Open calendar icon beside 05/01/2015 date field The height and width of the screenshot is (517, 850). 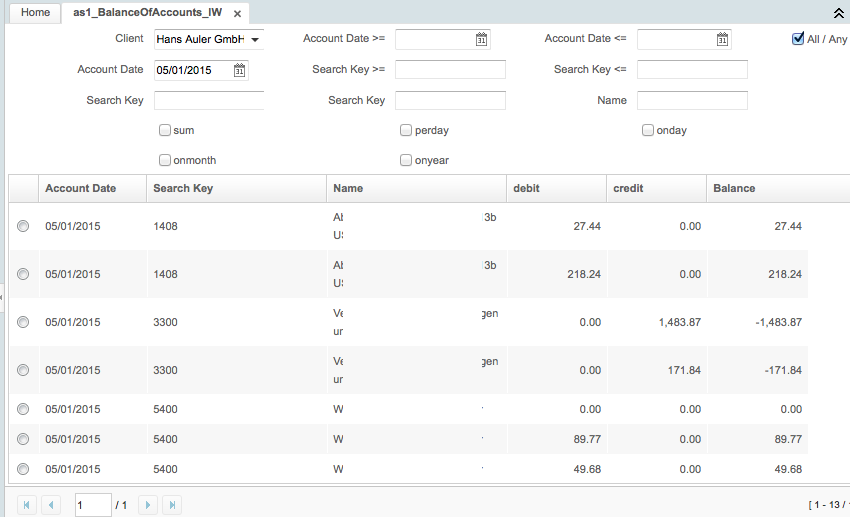pos(239,70)
